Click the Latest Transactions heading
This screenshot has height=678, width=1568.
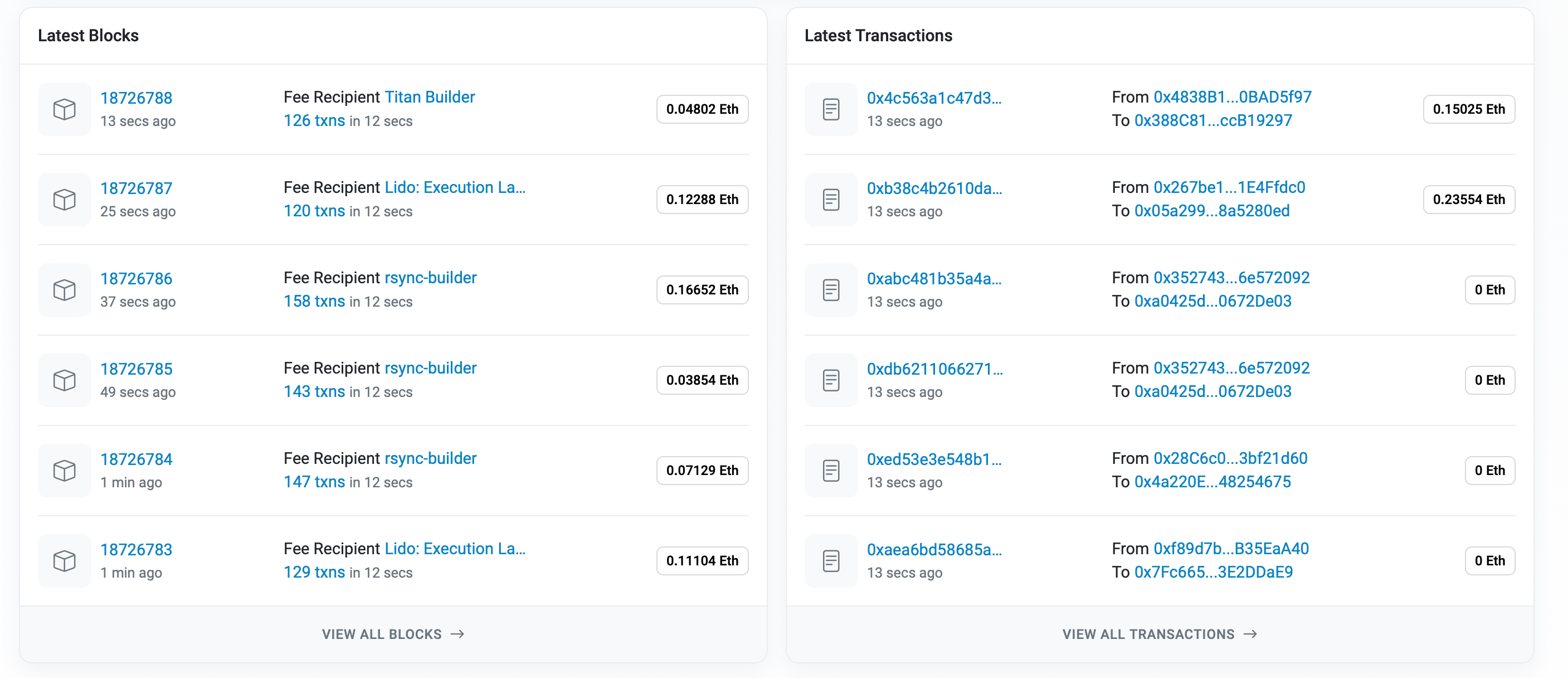[x=878, y=35]
